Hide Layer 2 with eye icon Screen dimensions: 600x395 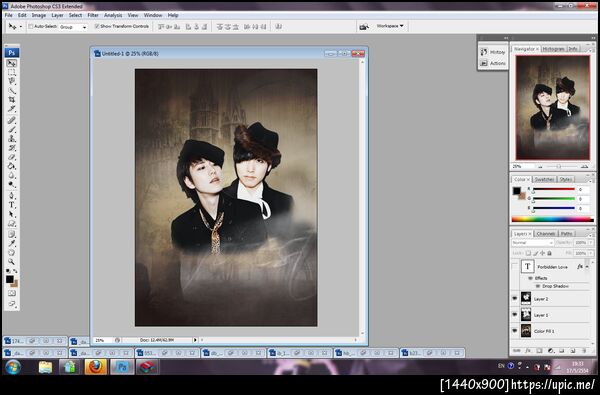[x=515, y=299]
